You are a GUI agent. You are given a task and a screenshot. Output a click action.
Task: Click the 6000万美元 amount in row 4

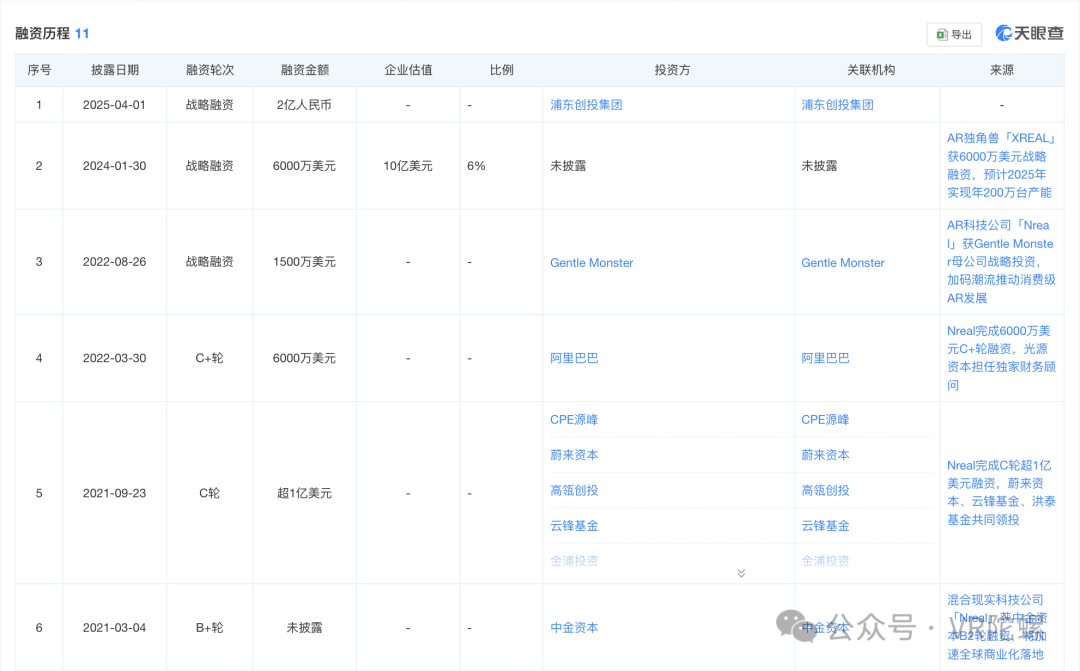pos(304,358)
